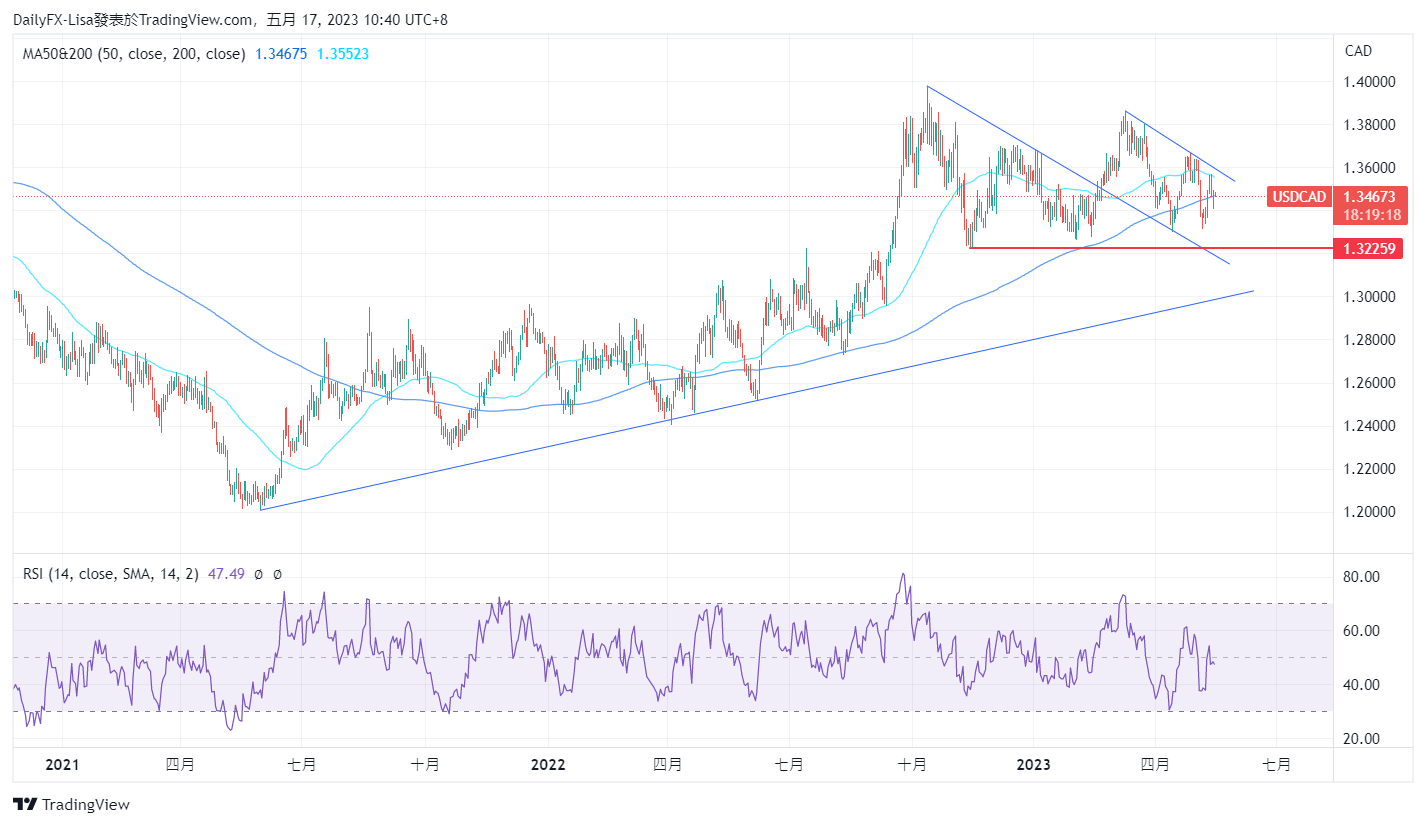1426x826 pixels.
Task: Select the red 1.32259 price level label
Action: (1370, 247)
